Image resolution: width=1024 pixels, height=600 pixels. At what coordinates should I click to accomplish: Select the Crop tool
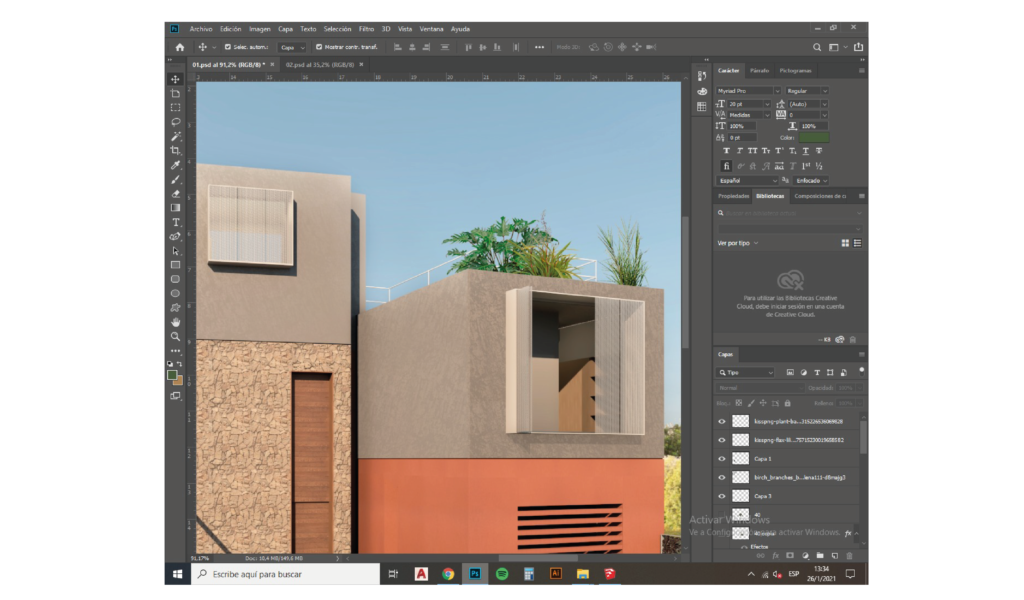(x=175, y=150)
